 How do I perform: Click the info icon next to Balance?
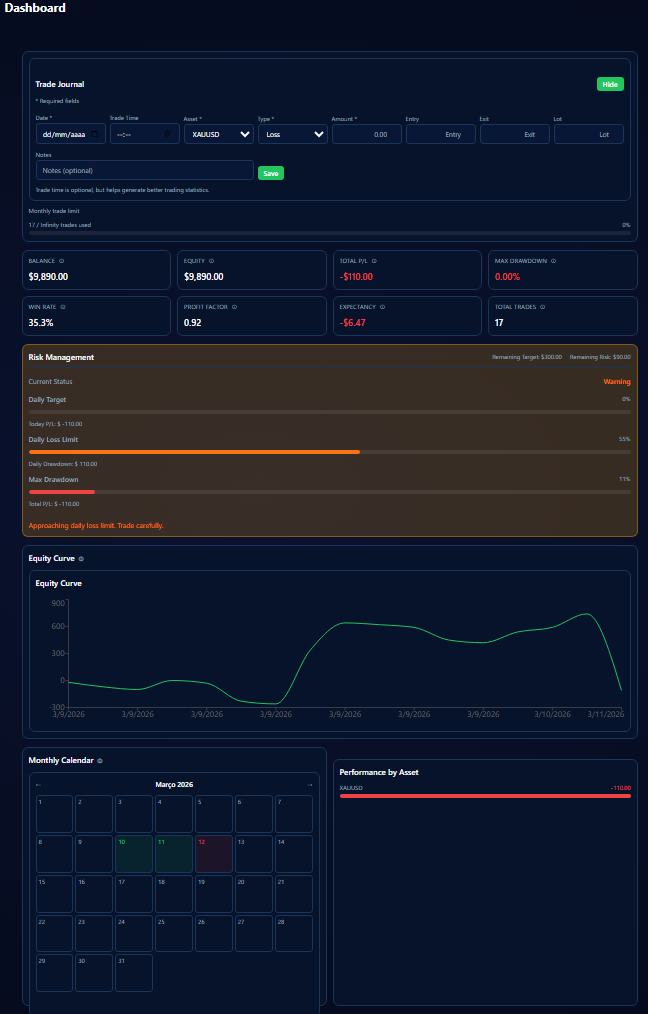pyautogui.click(x=62, y=261)
